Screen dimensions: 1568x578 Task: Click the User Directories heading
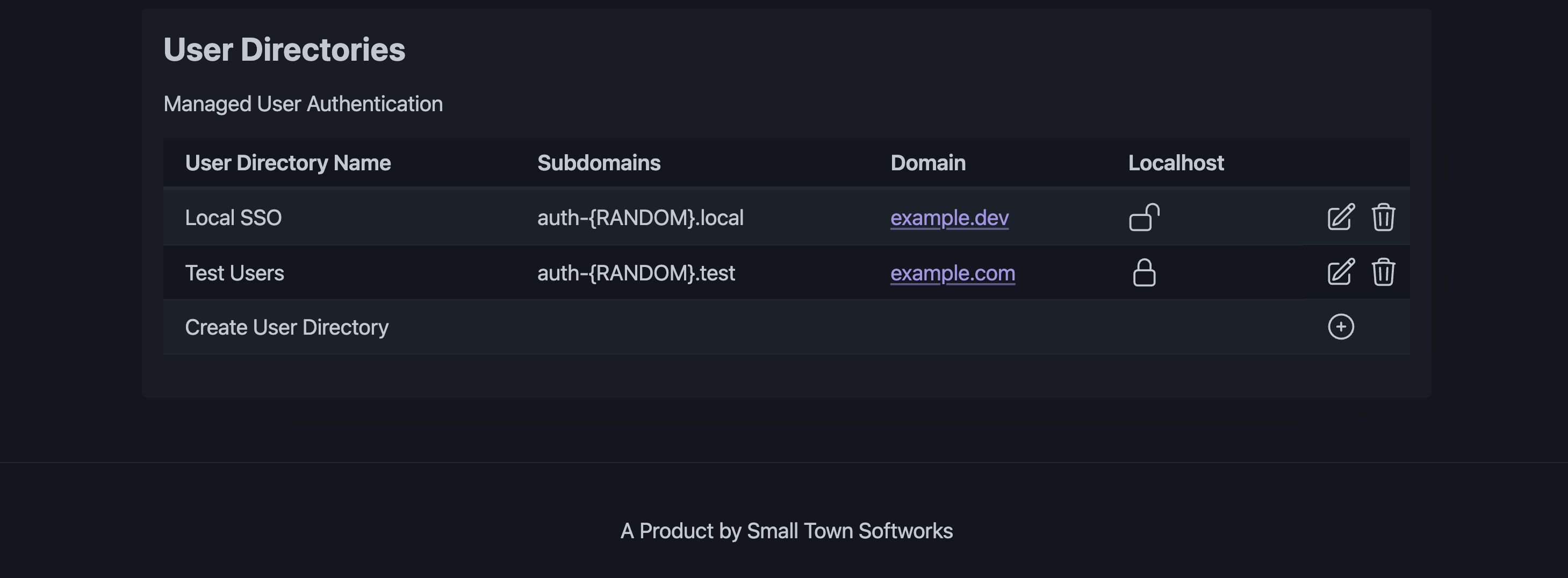tap(284, 50)
